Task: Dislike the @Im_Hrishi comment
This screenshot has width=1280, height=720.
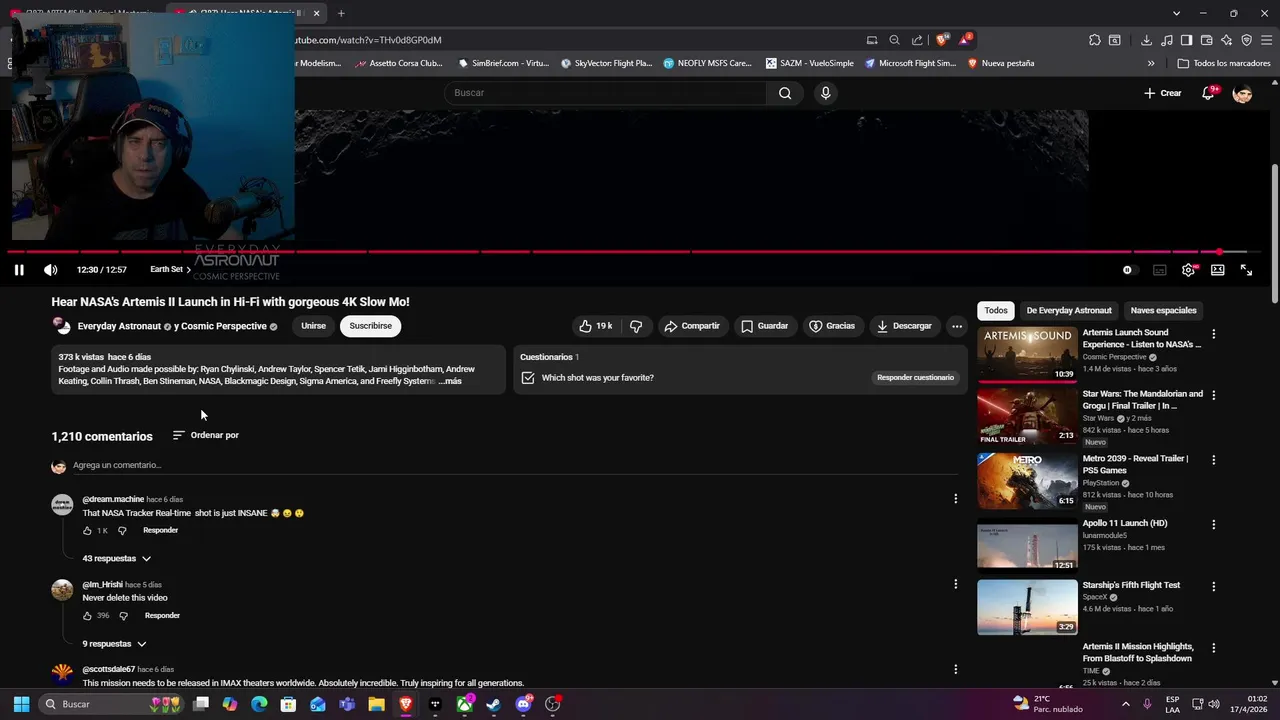Action: [123, 616]
